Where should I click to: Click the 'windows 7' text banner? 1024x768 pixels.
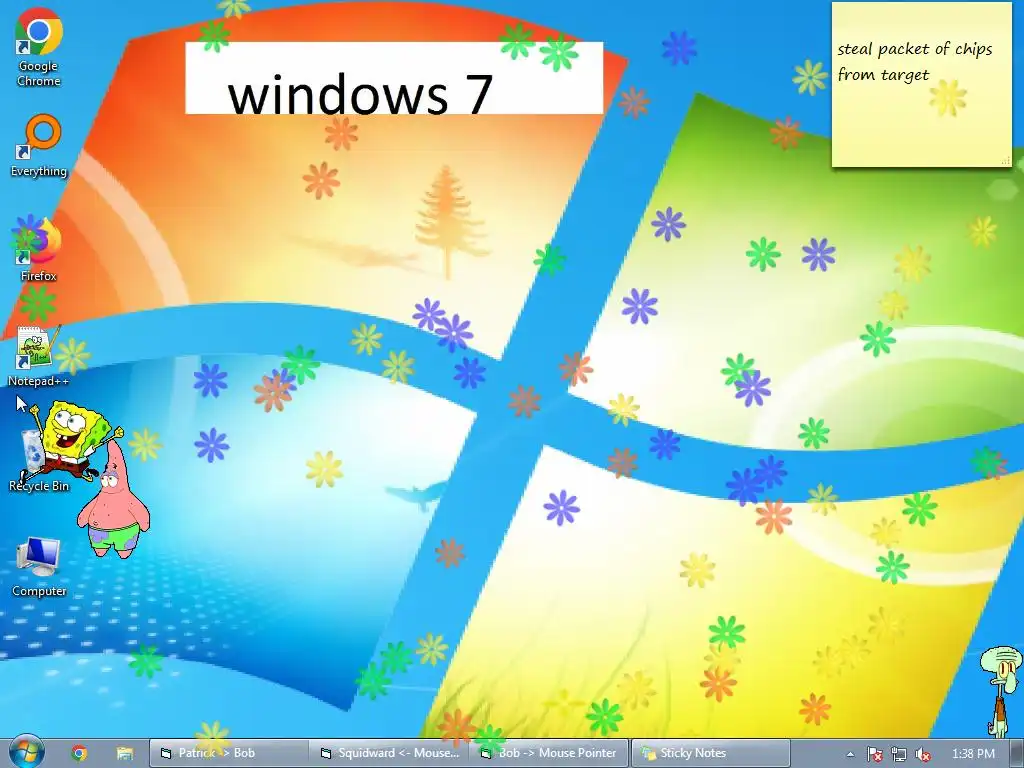394,78
